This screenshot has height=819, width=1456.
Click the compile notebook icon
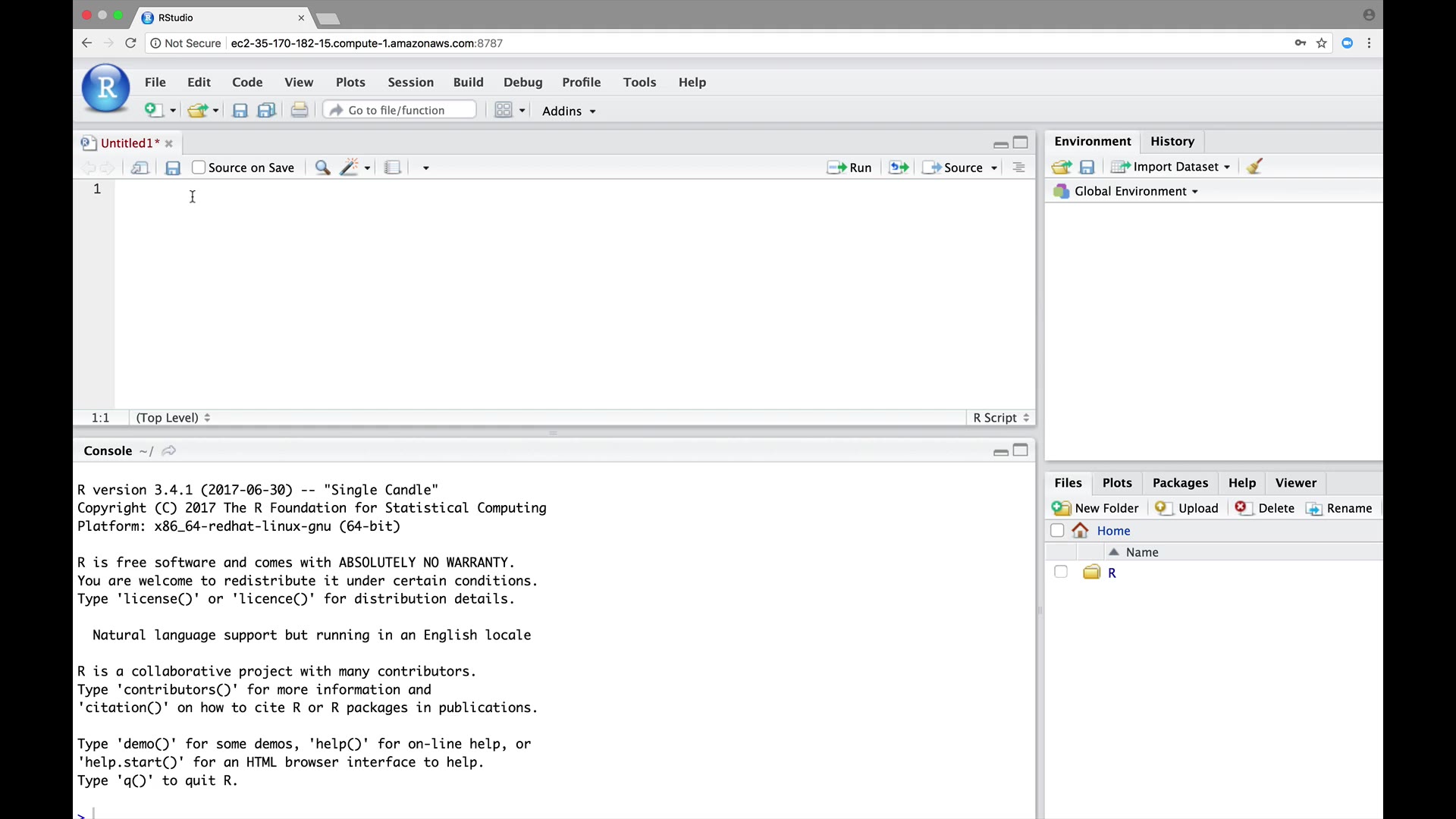point(392,168)
